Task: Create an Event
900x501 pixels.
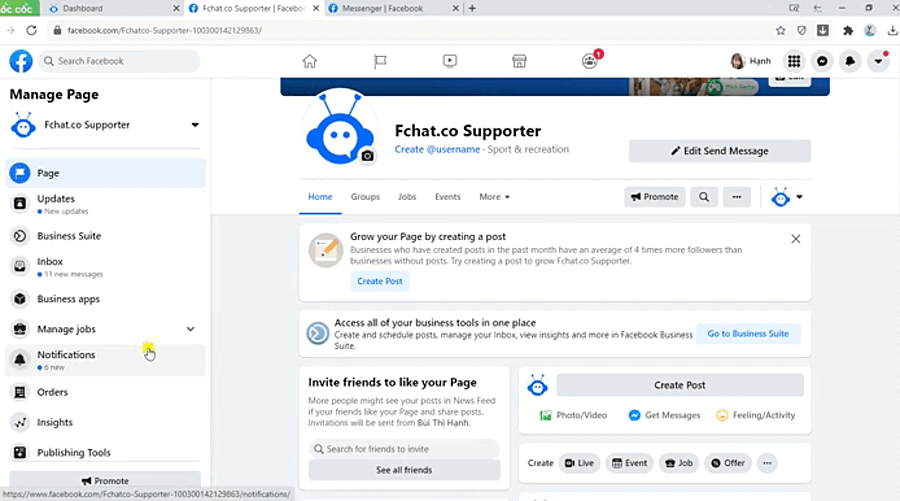Action: pos(630,463)
